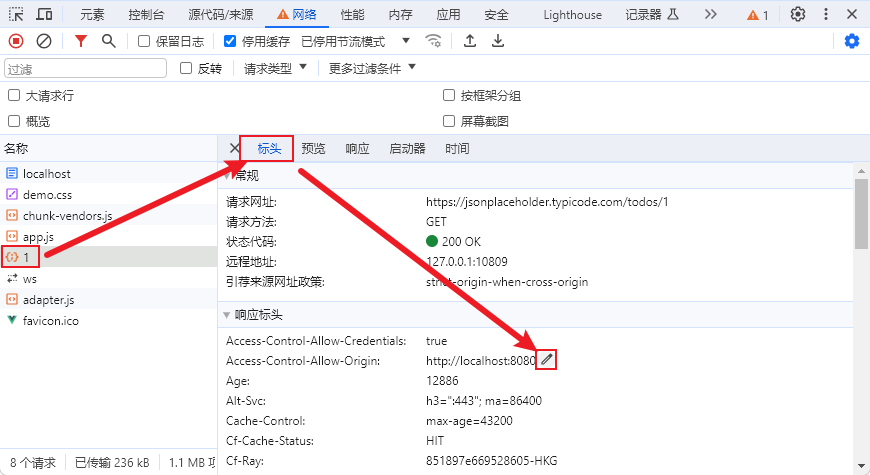
Task: Switch to the 时间 tab
Action: (457, 148)
